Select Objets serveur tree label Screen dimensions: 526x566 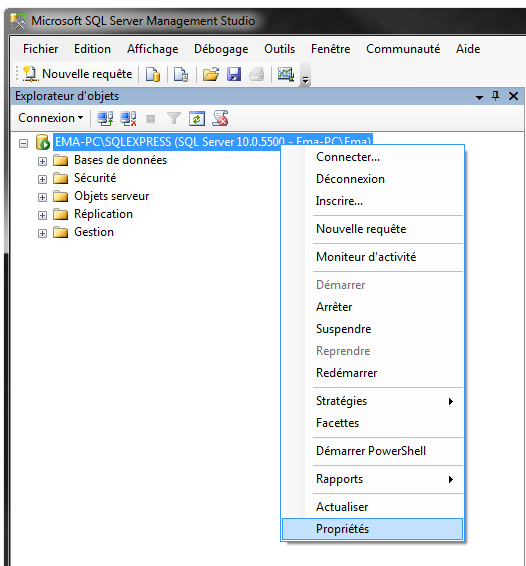pyautogui.click(x=112, y=196)
